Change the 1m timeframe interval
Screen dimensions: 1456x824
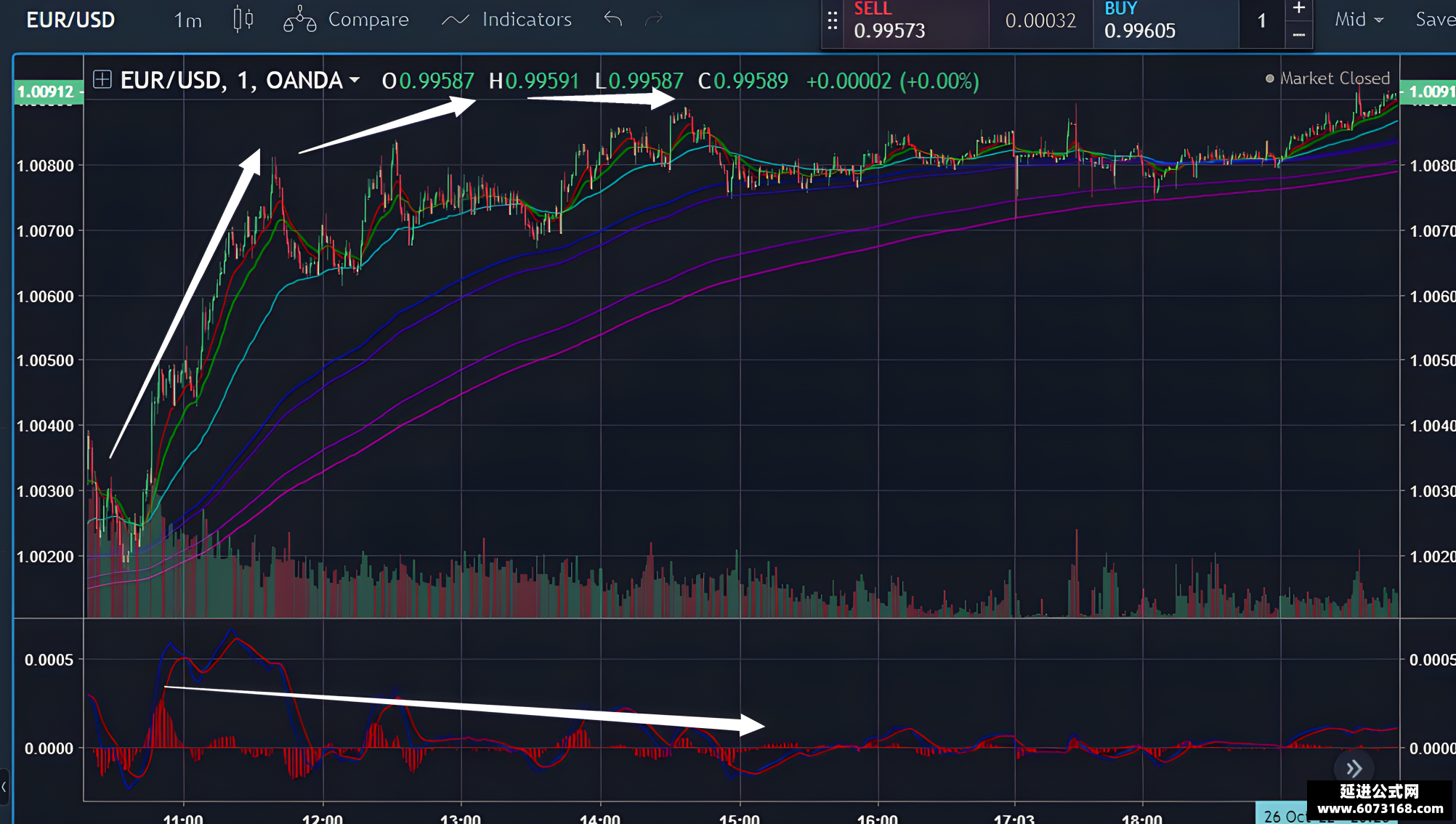tap(187, 20)
